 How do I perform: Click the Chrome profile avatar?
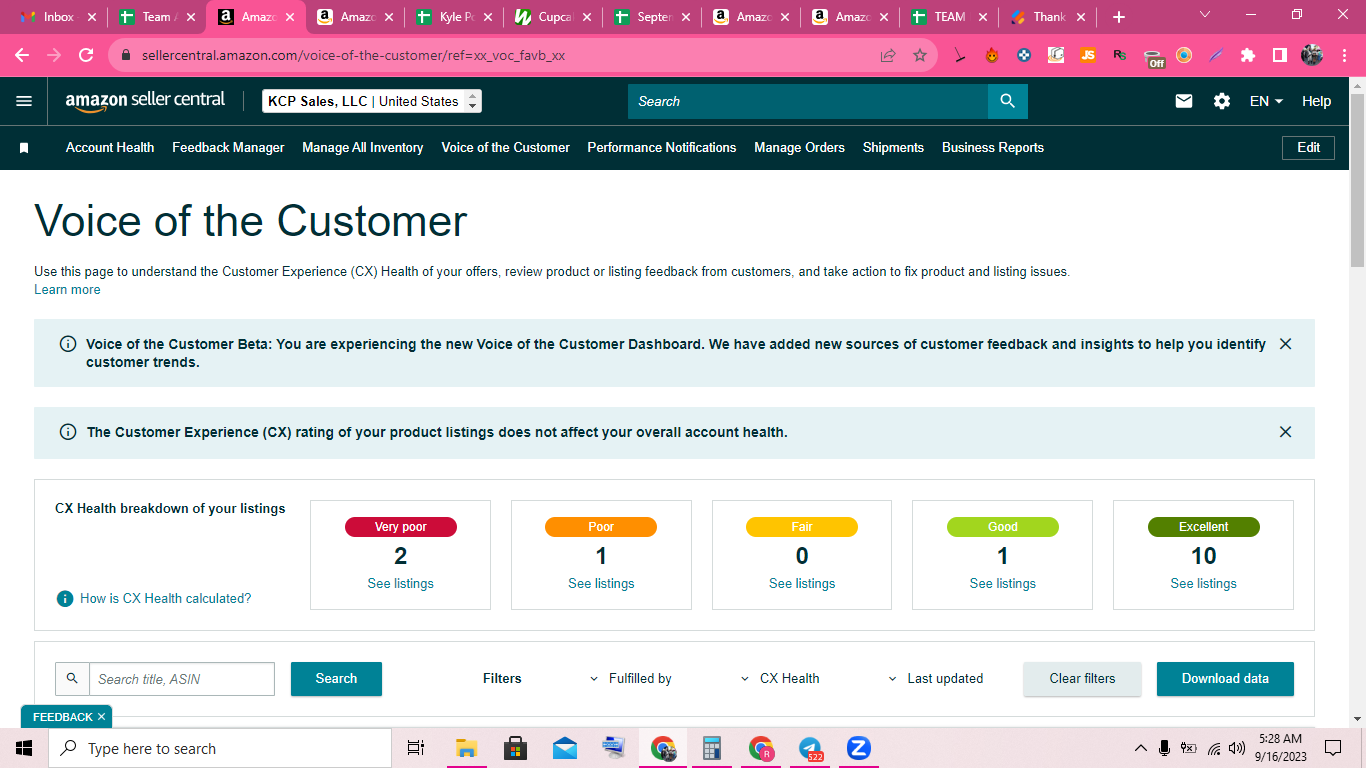(x=1312, y=56)
